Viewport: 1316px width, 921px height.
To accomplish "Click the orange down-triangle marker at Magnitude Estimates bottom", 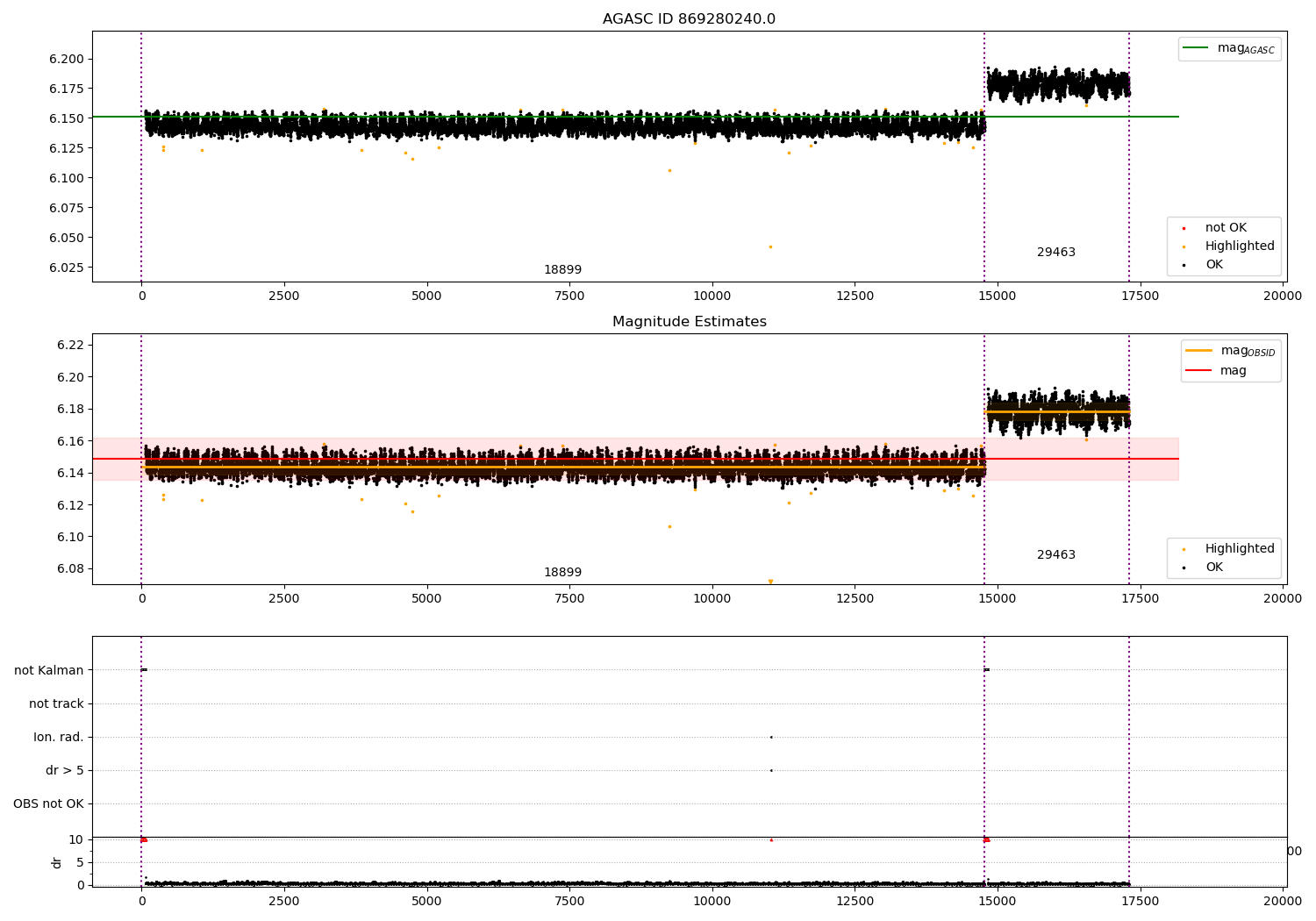I will (x=770, y=582).
